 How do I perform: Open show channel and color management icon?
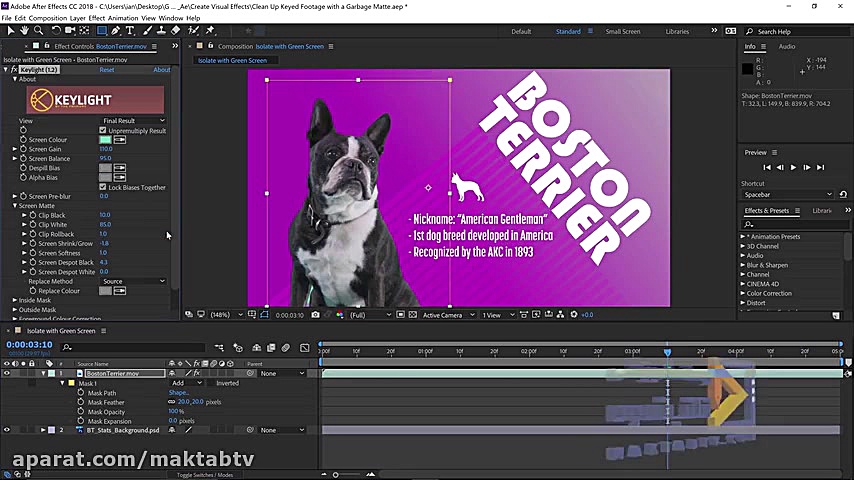tap(340, 315)
